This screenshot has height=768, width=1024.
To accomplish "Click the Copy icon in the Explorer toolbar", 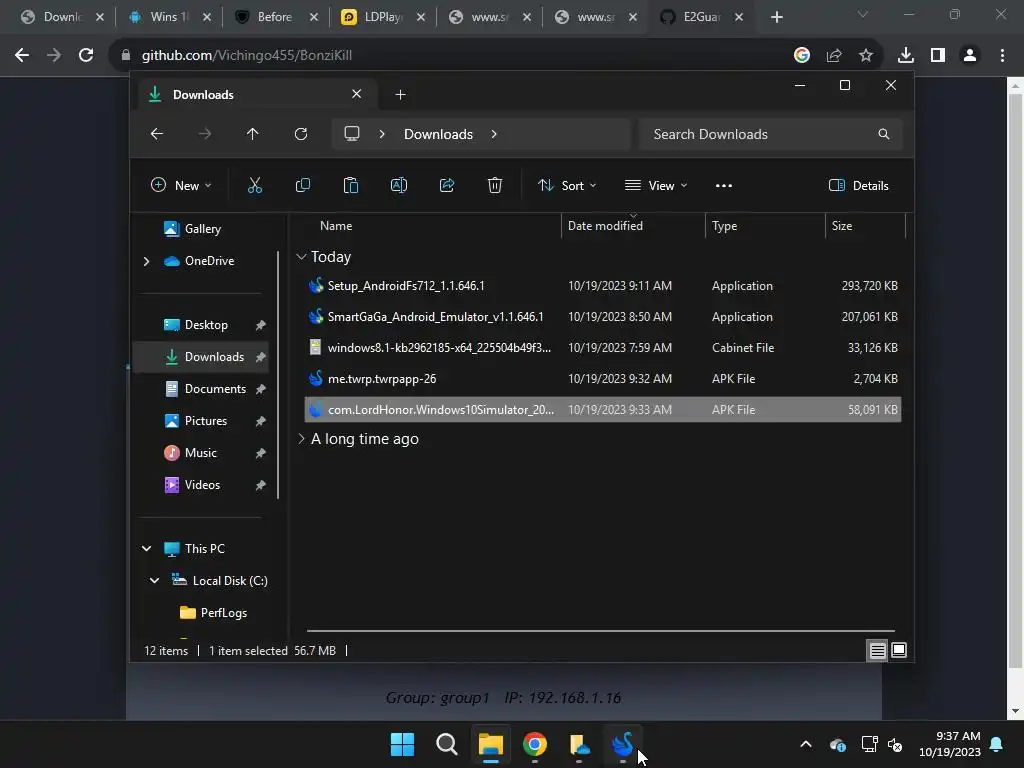I will click(x=302, y=185).
